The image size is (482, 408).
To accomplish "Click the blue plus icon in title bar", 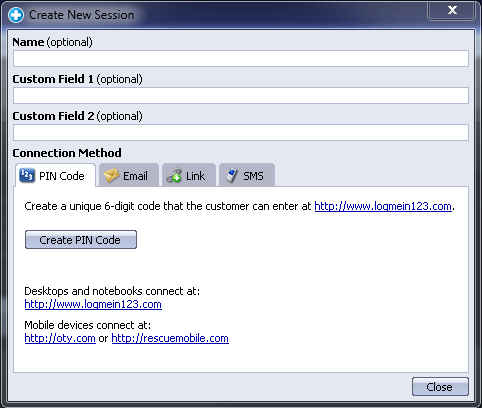I will click(16, 15).
